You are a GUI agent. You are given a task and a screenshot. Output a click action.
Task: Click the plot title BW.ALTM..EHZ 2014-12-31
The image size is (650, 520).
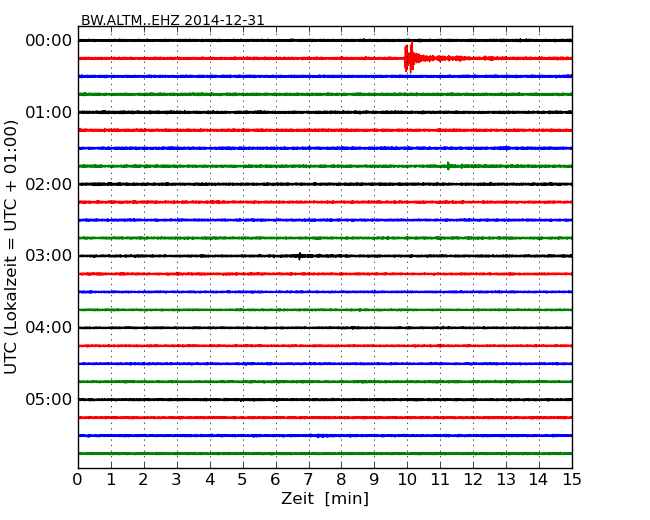tap(172, 20)
